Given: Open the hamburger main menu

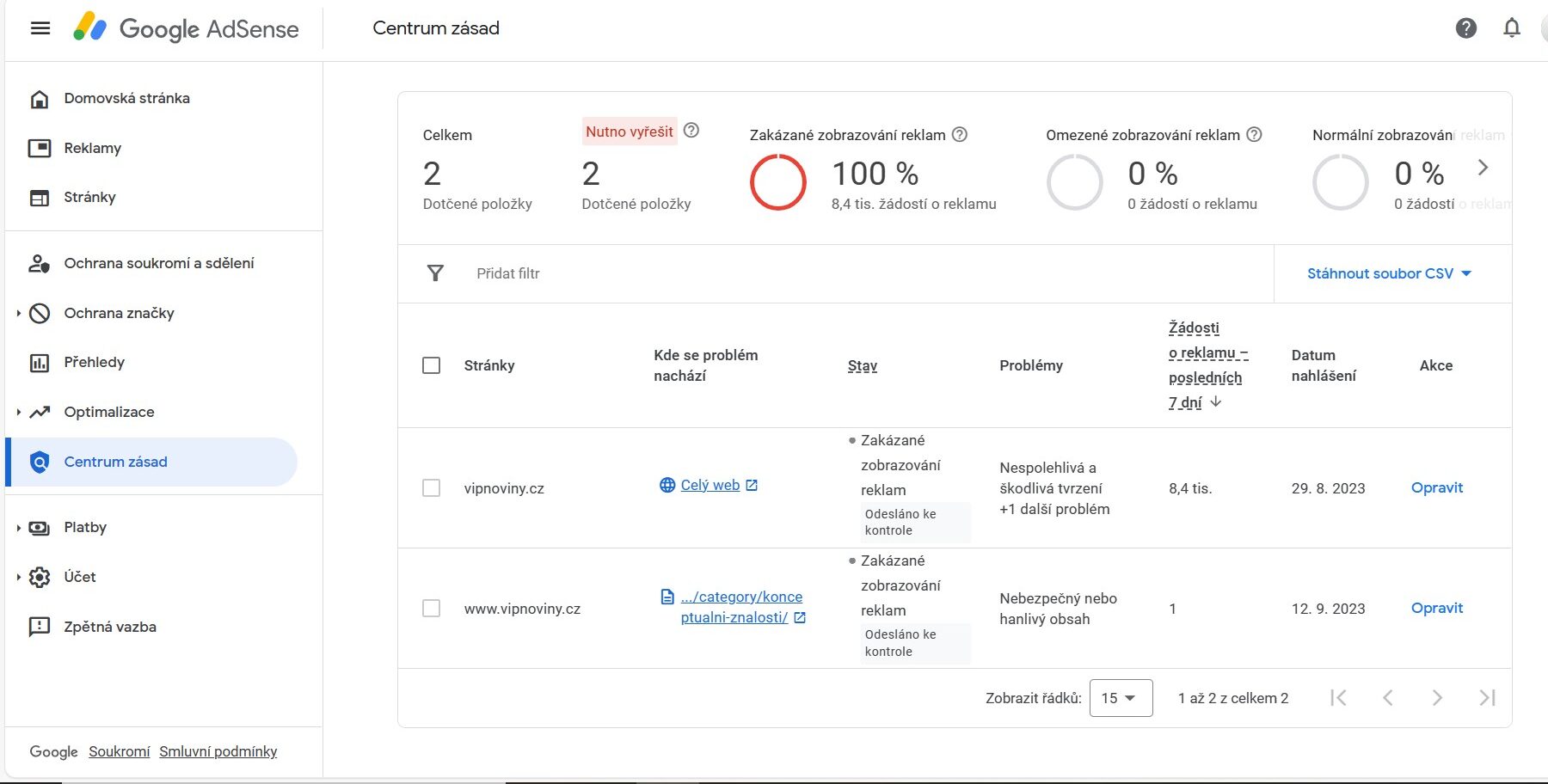Looking at the screenshot, I should (40, 28).
